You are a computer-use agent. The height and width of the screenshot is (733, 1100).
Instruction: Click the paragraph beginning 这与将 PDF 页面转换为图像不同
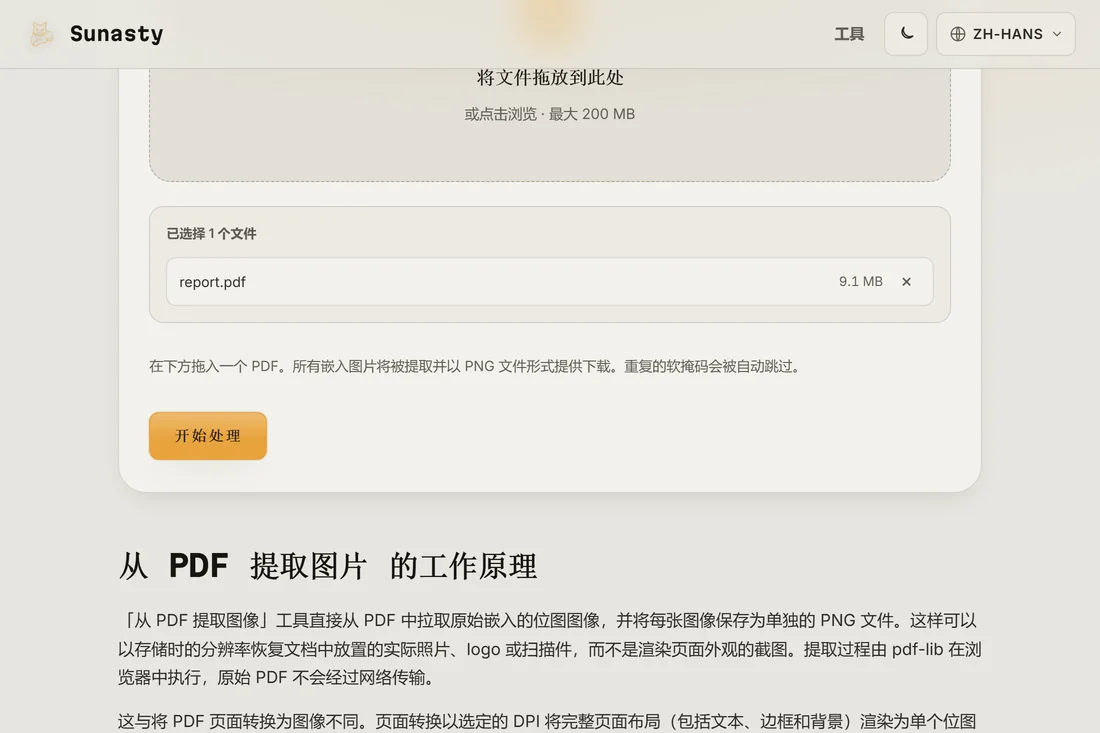point(547,722)
